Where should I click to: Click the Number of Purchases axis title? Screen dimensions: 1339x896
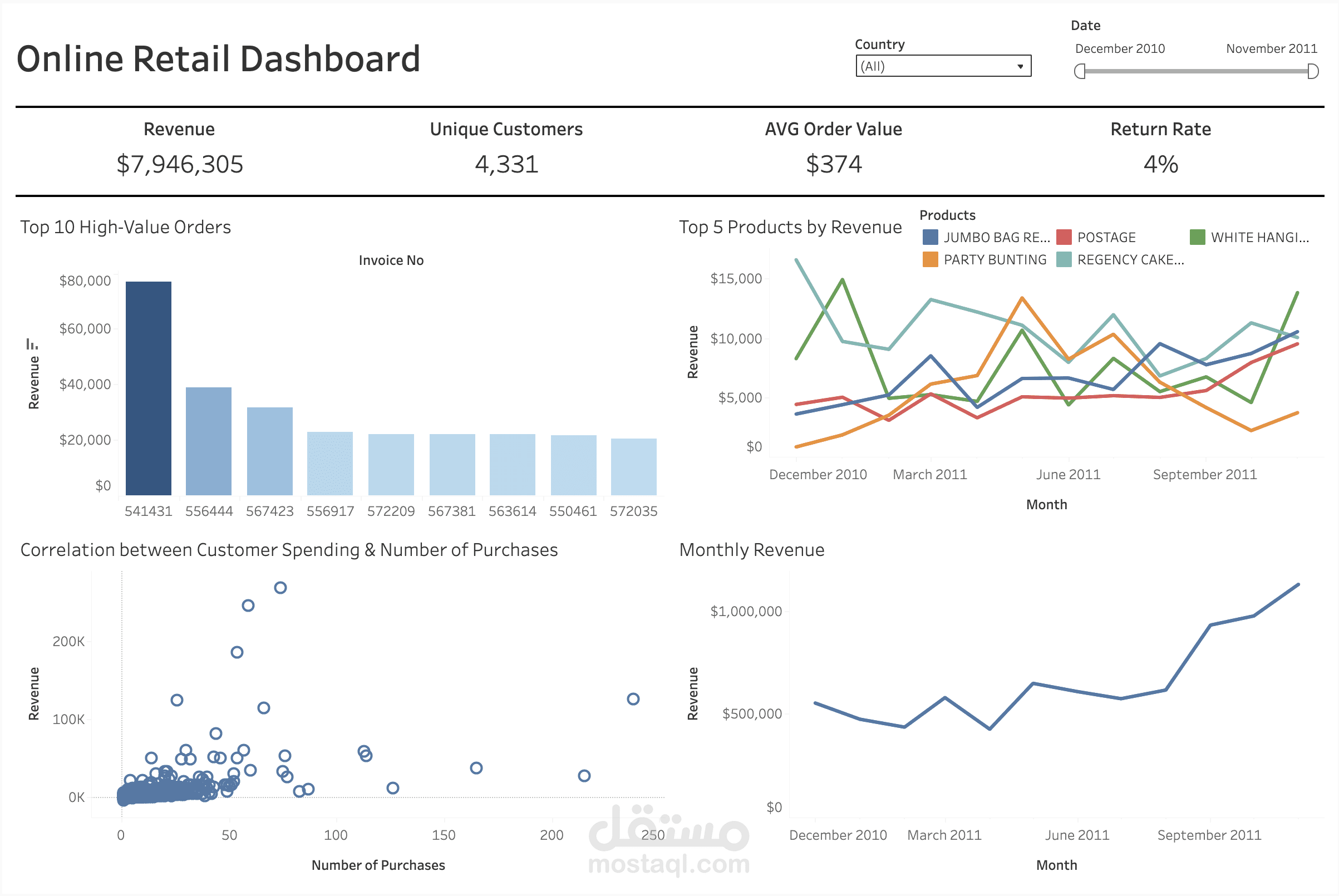(x=378, y=865)
